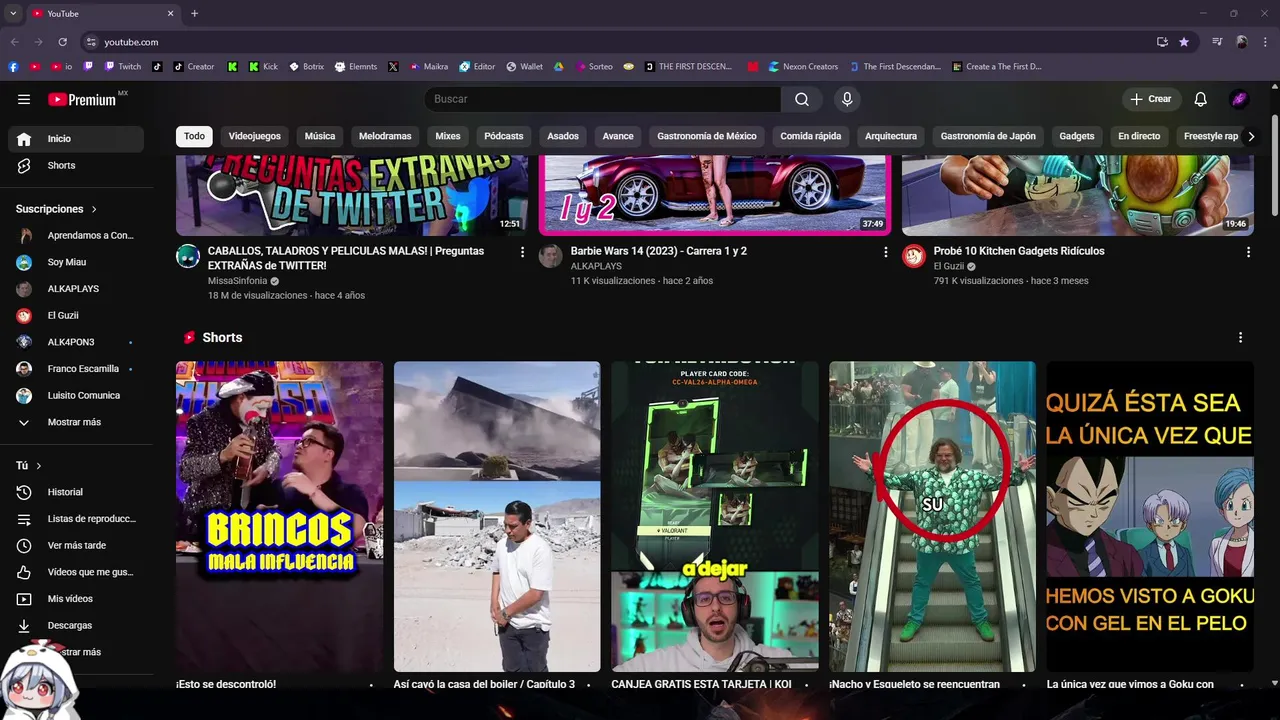This screenshot has height=720, width=1280.
Task: Open the El Guzii subscription in sidebar
Action: pos(76,315)
